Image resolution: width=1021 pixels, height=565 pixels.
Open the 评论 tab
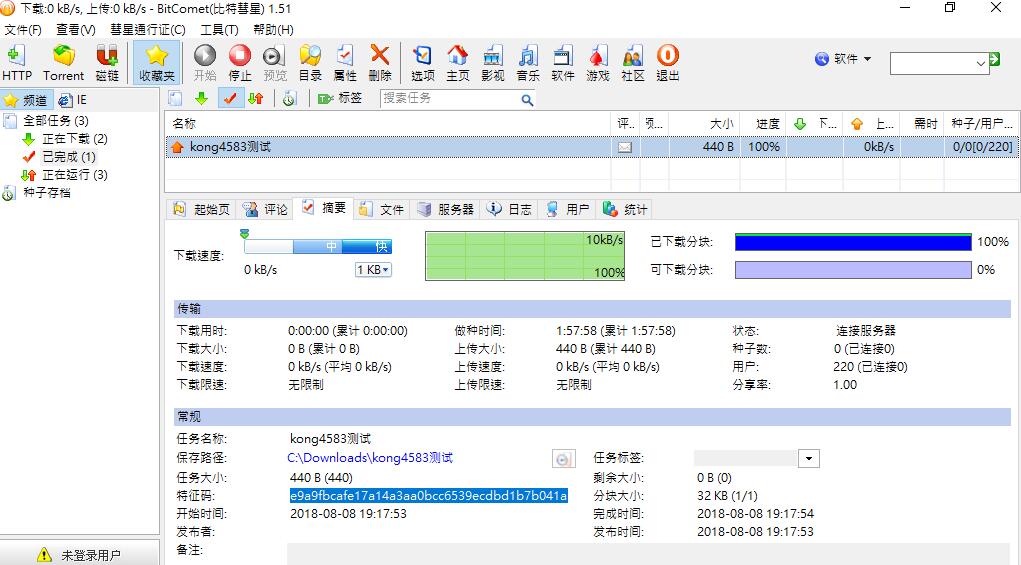coord(265,210)
